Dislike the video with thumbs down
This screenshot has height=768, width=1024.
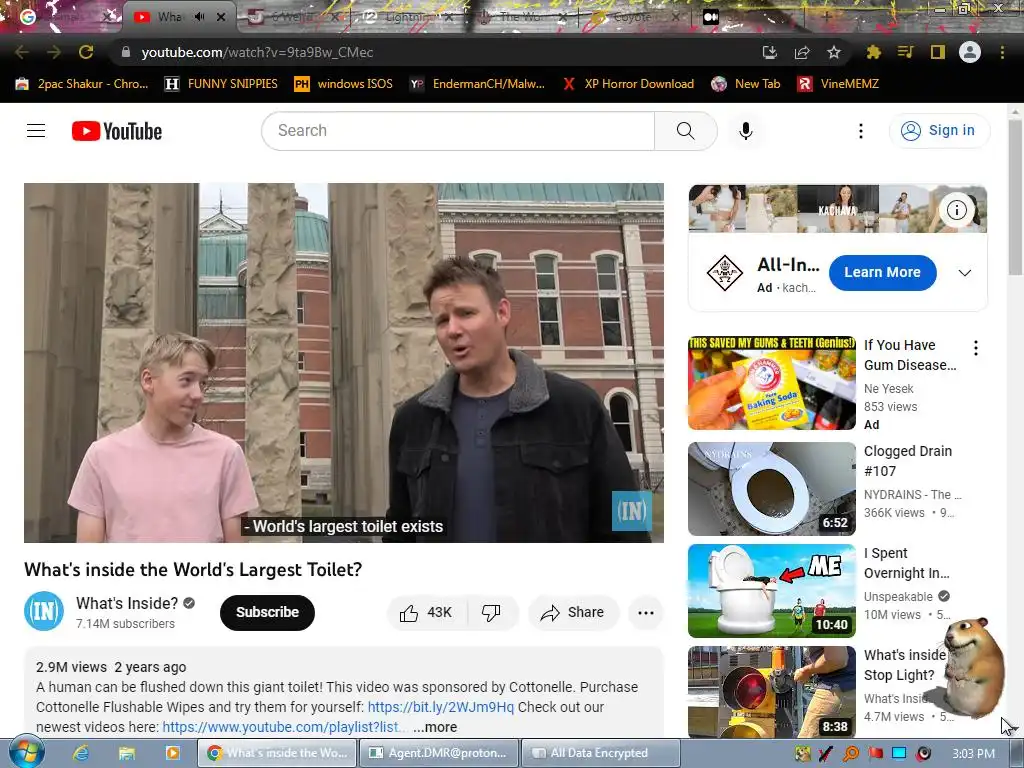tap(491, 613)
